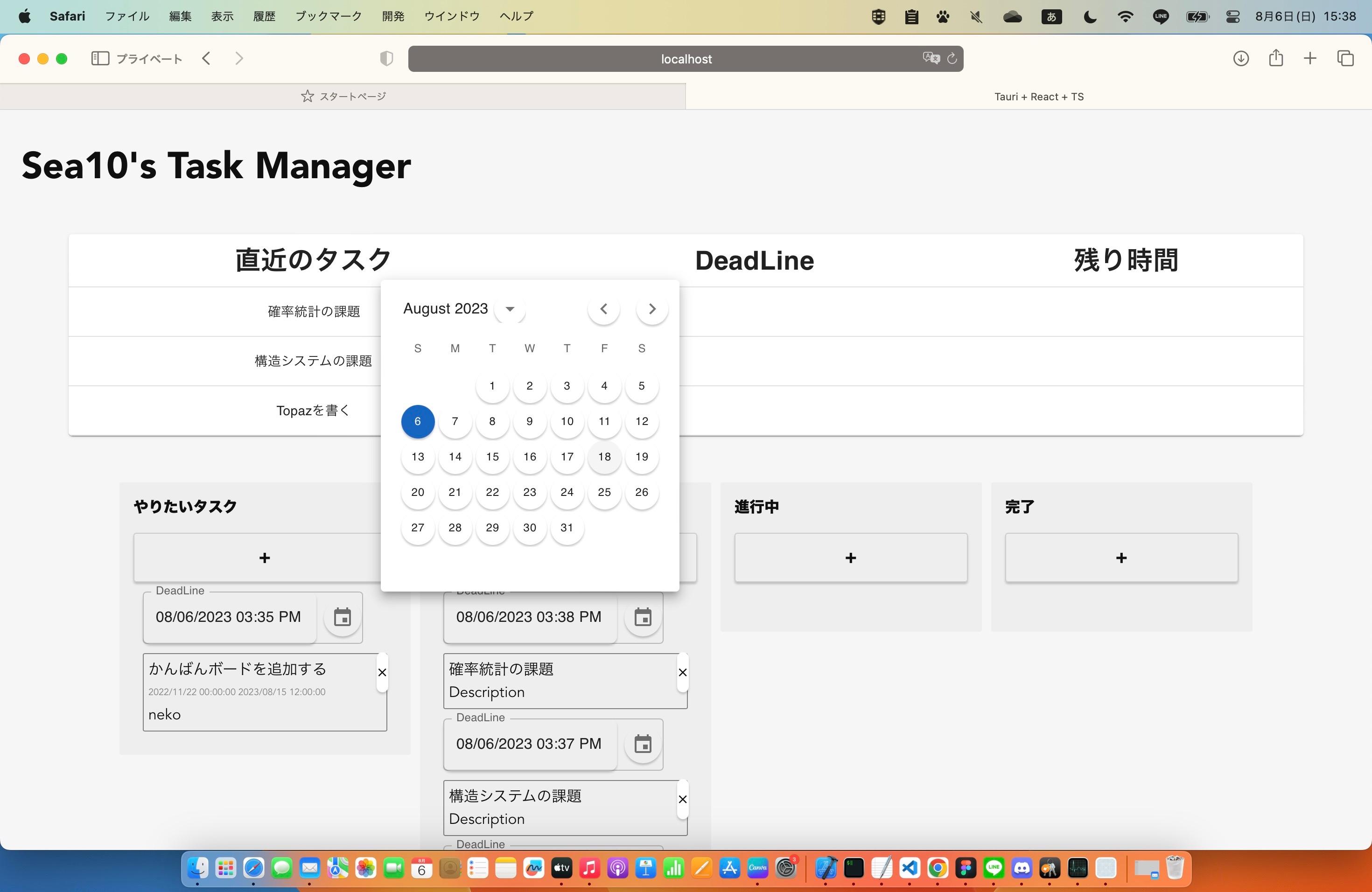Remove the 確率統計の課題 card
Screen dimensions: 1372x892
pyautogui.click(x=682, y=672)
